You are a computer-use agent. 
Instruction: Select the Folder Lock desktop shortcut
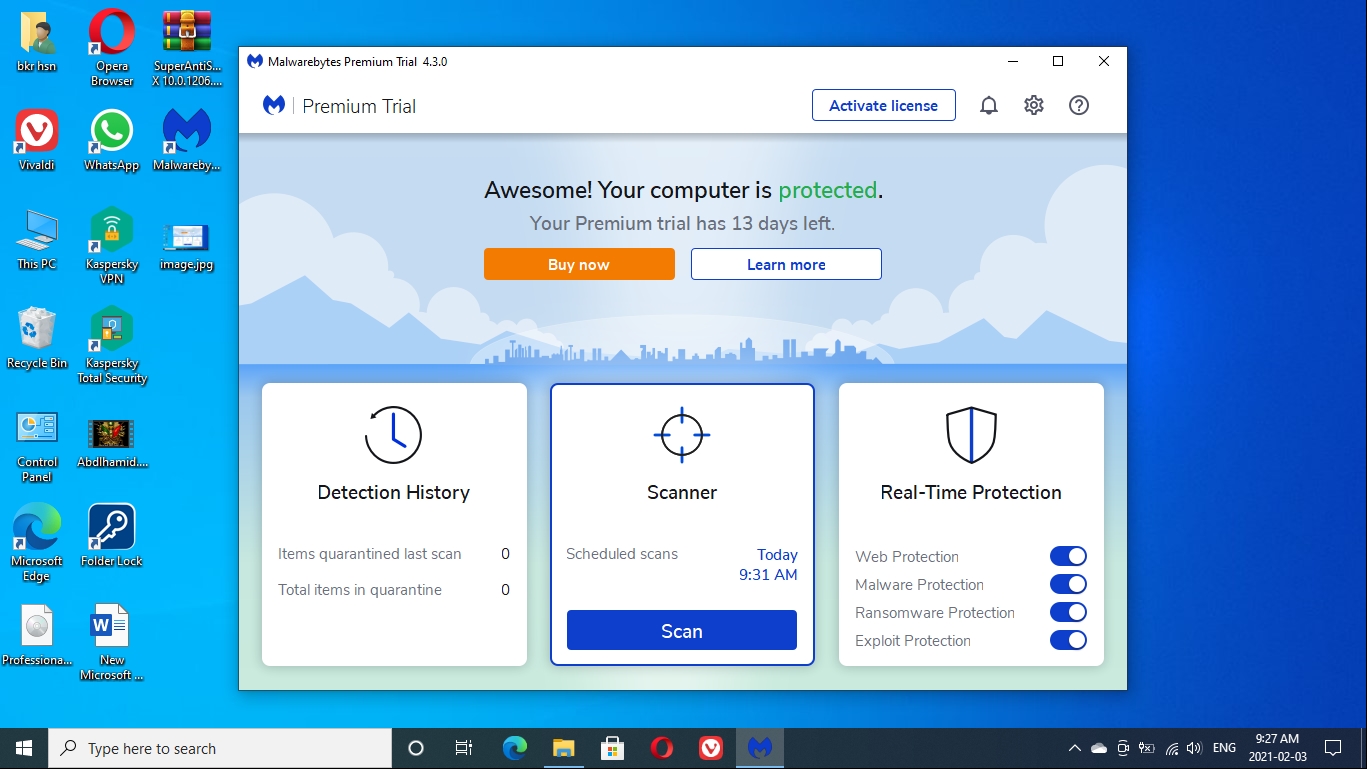[x=112, y=535]
